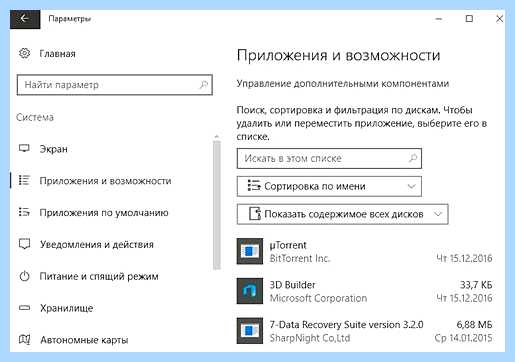Open the Показать содержимое всех дисков dropdown arrow
Screen dimensions: 515x362
(438, 214)
